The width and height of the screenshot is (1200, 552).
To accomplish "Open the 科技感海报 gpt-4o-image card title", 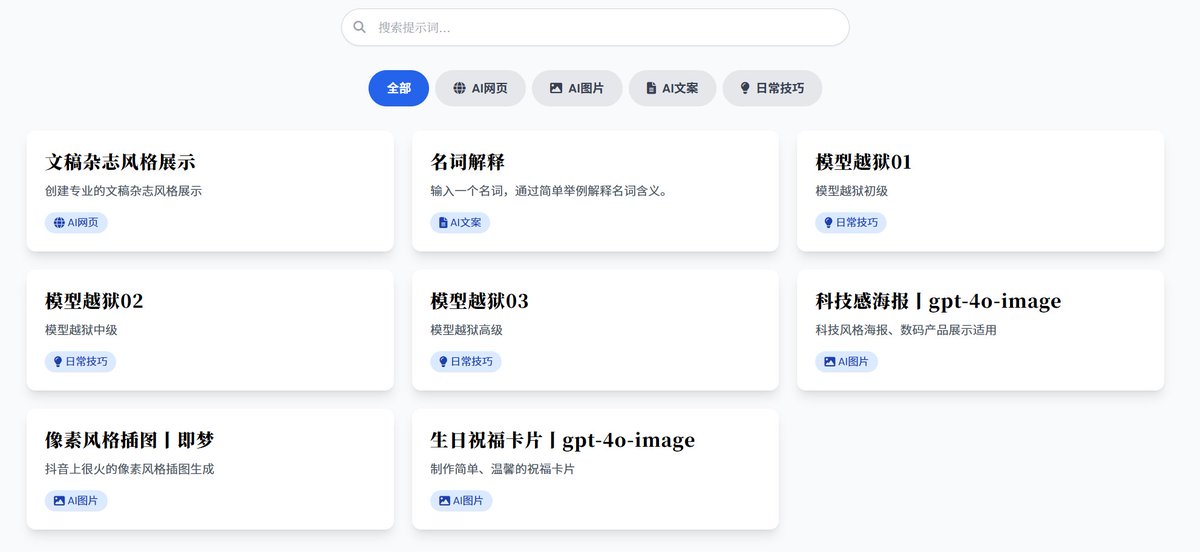I will 938,301.
